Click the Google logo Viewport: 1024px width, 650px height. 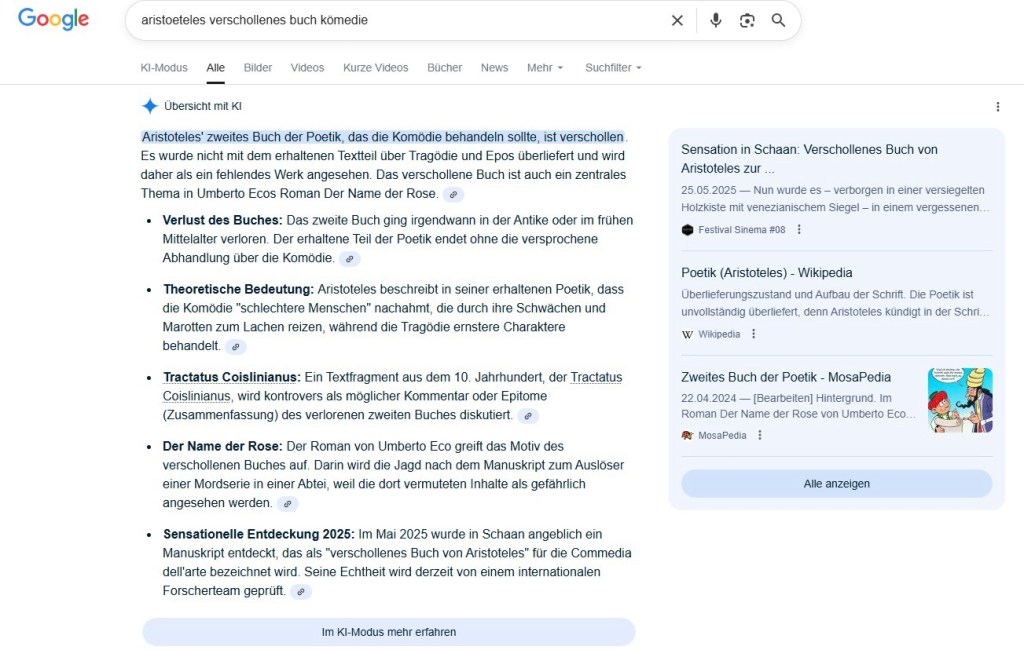pos(53,19)
